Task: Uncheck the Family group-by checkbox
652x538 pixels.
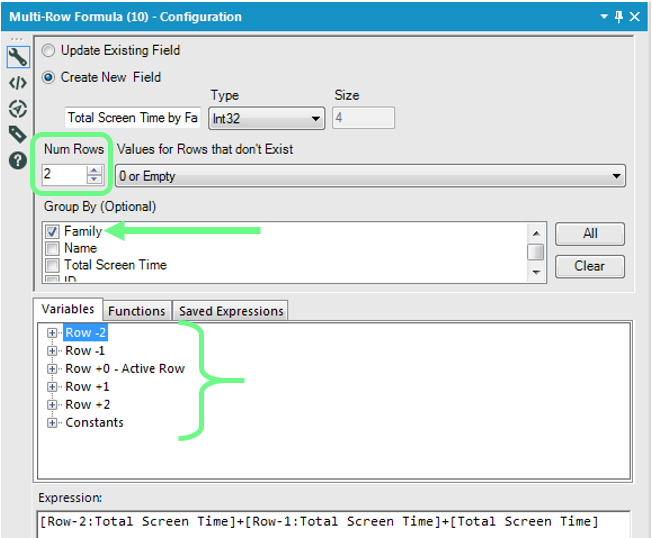Action: [x=52, y=232]
